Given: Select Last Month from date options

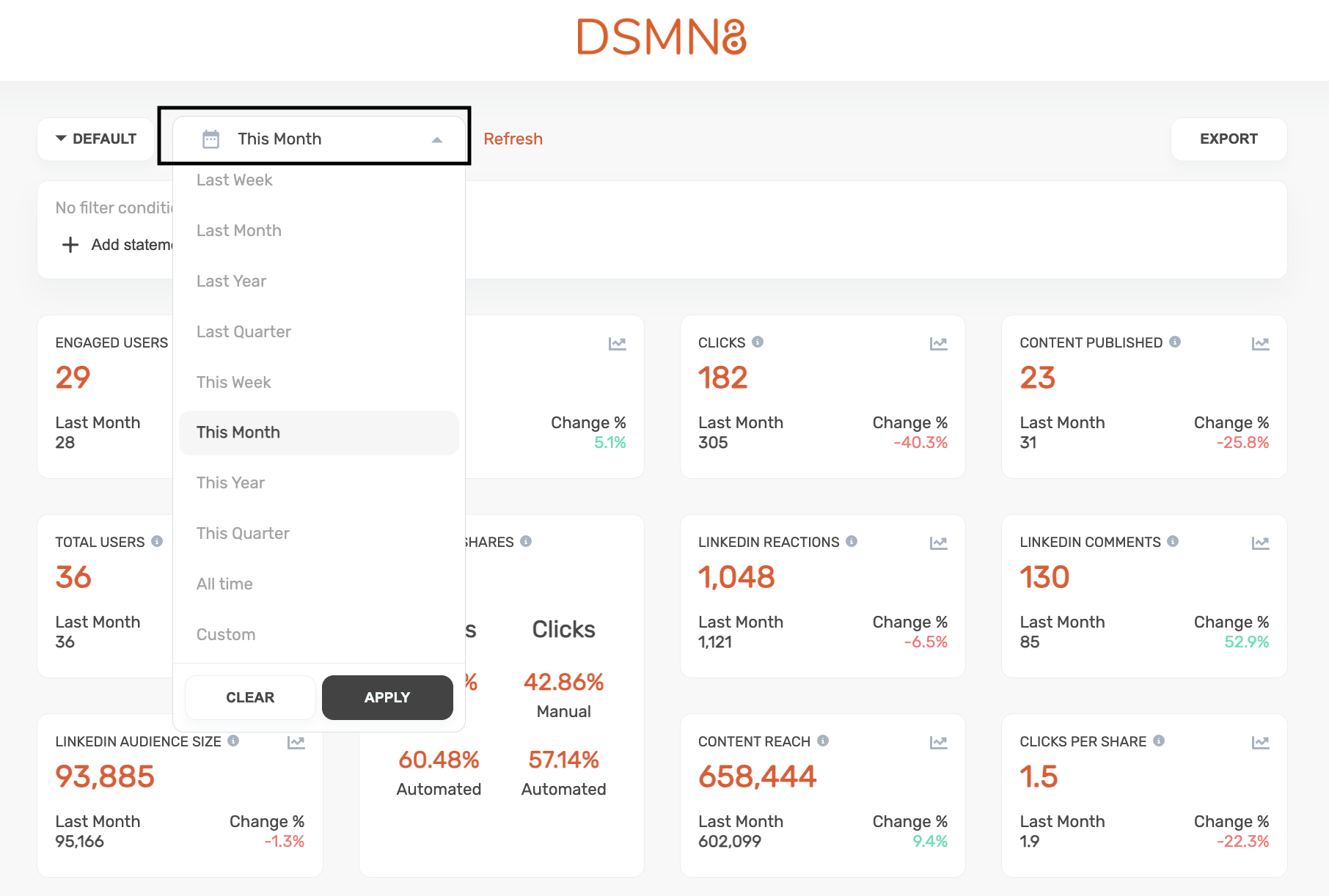Looking at the screenshot, I should coord(319,231).
